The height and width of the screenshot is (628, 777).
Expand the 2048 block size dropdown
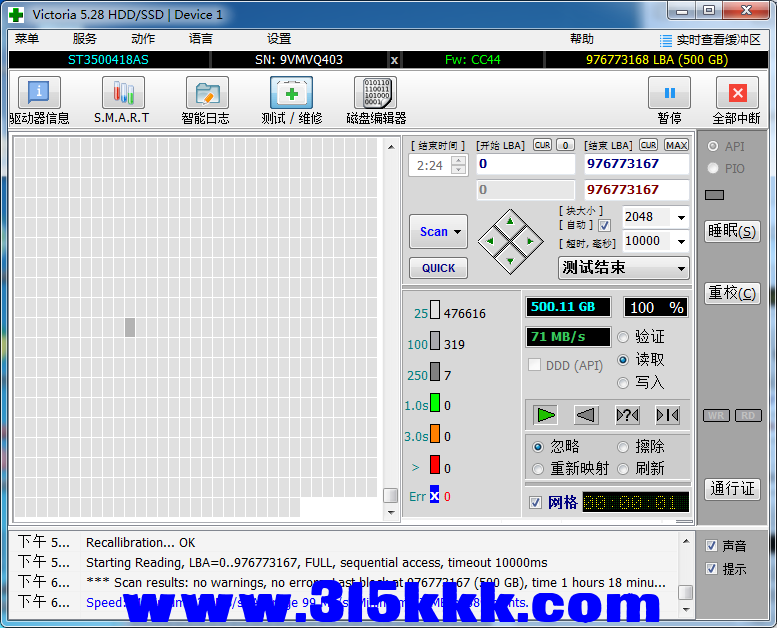(681, 218)
